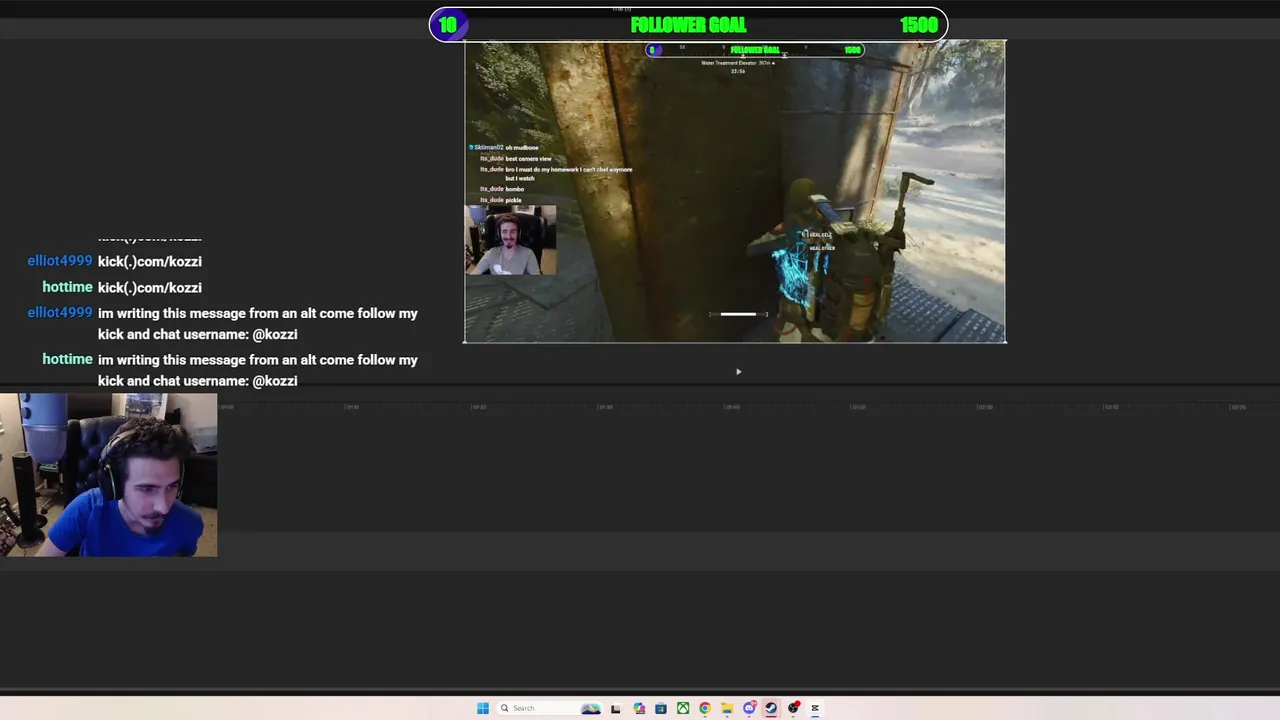This screenshot has width=1280, height=720.
Task: Open Microsoft Store from the taskbar
Action: click(x=661, y=708)
